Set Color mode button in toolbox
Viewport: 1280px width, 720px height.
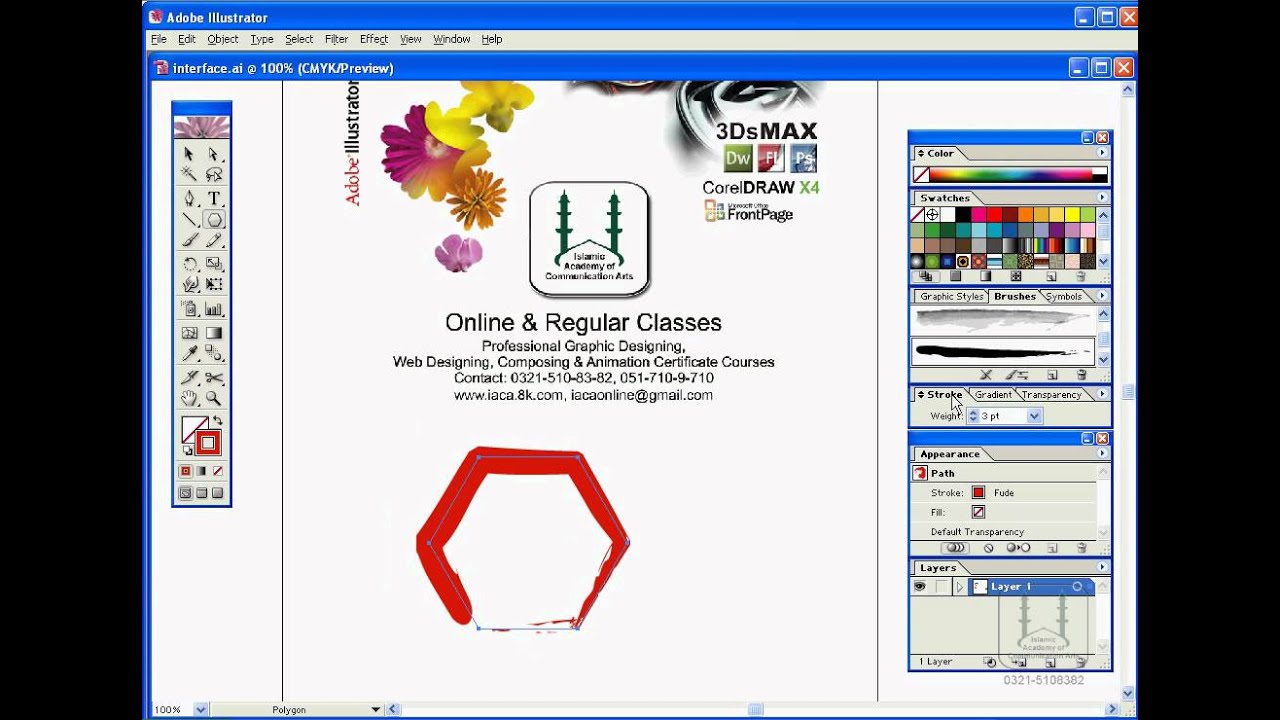point(185,471)
